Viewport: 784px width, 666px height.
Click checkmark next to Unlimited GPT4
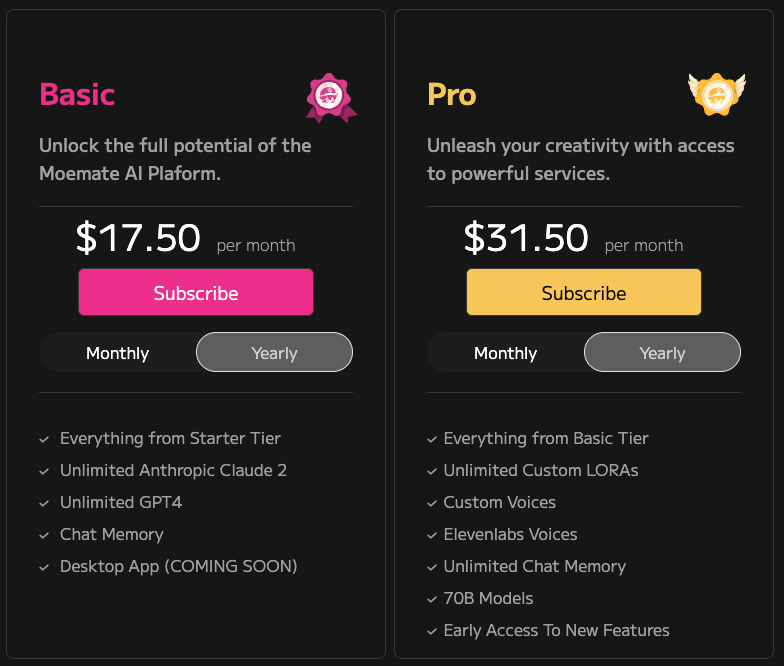tap(45, 503)
